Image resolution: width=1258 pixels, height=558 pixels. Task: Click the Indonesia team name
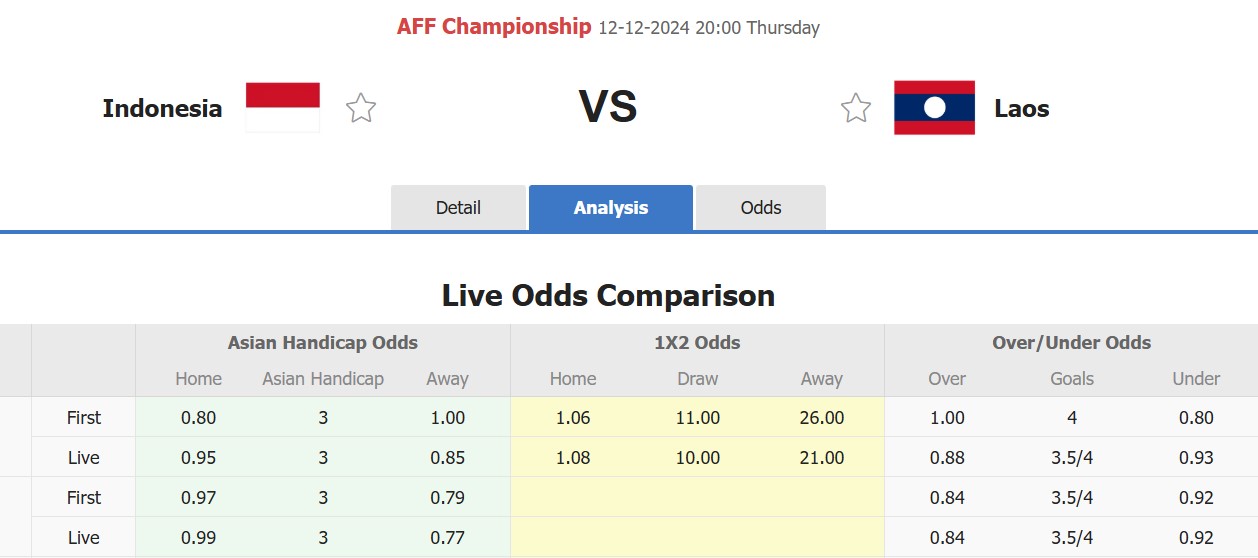(162, 109)
